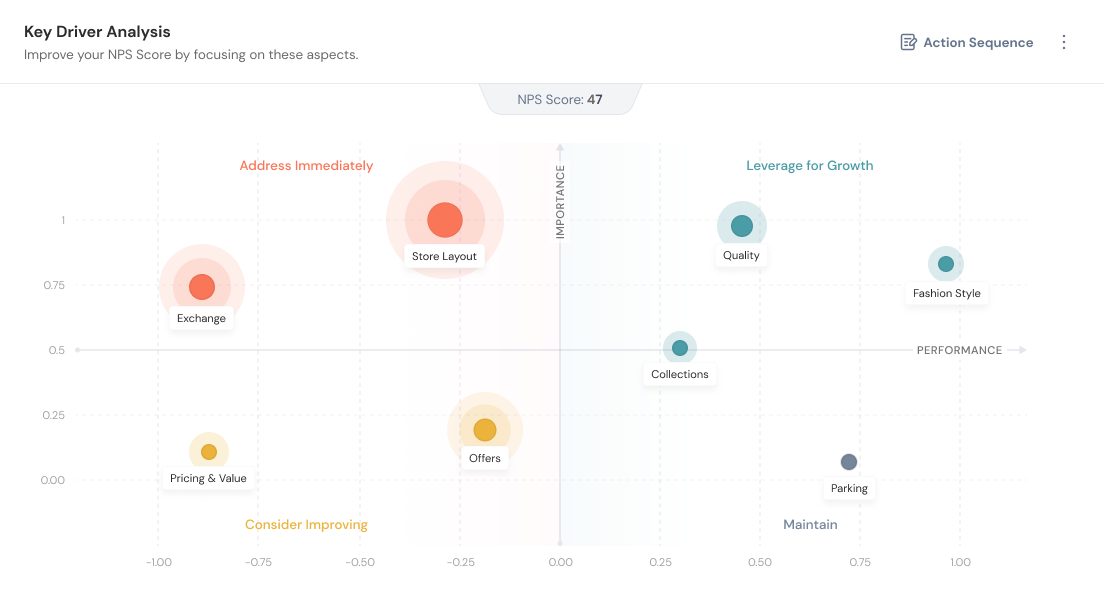Click the Consider Improving quadrant label
The height and width of the screenshot is (612, 1104).
pos(306,525)
